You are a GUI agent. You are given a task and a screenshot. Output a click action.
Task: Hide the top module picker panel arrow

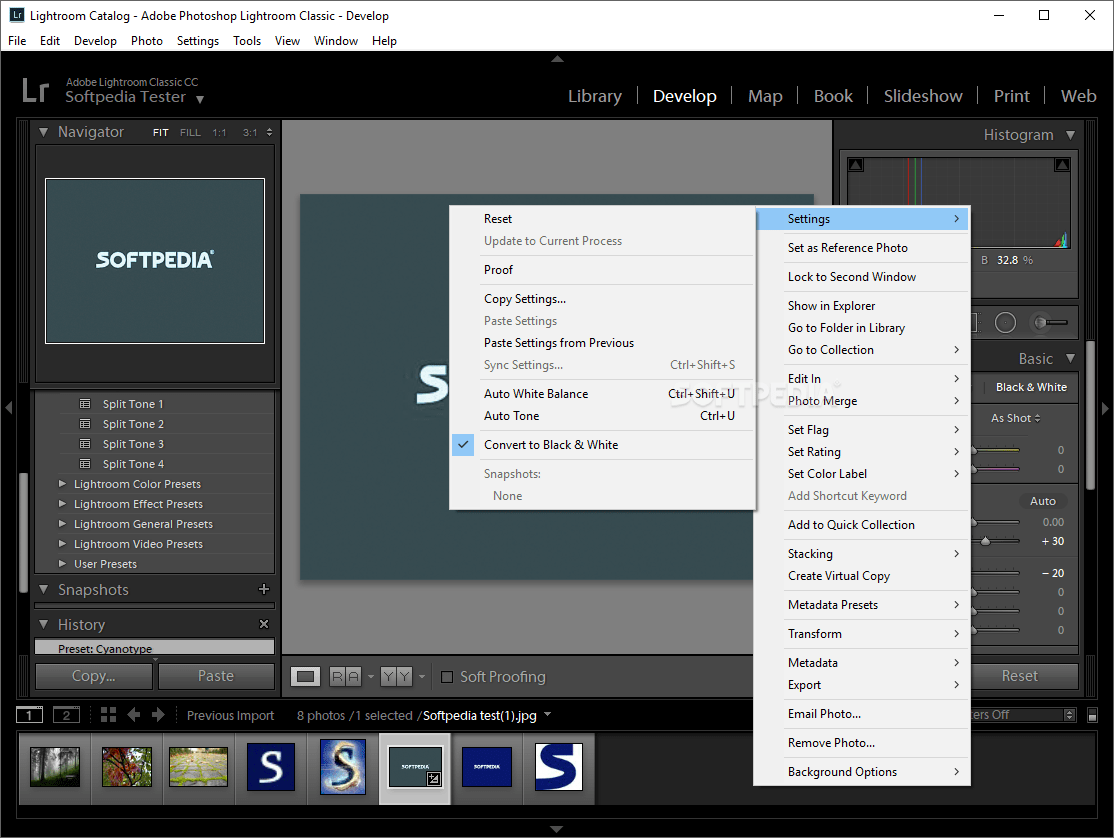pos(558,59)
